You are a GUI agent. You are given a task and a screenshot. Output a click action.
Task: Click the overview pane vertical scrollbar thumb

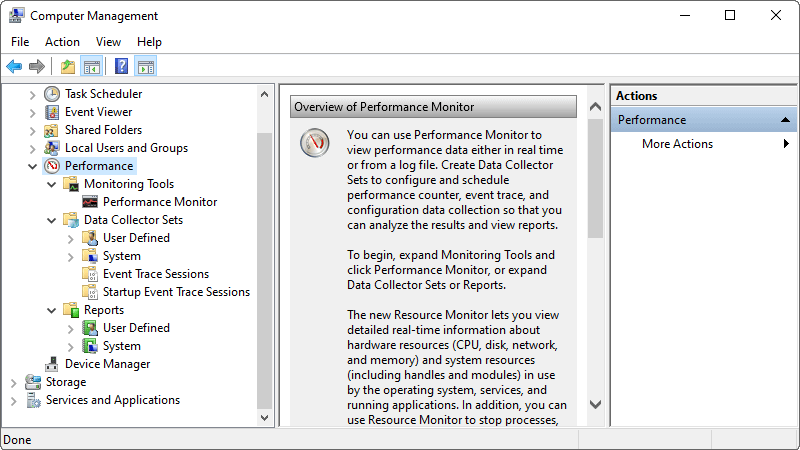pyautogui.click(x=595, y=179)
